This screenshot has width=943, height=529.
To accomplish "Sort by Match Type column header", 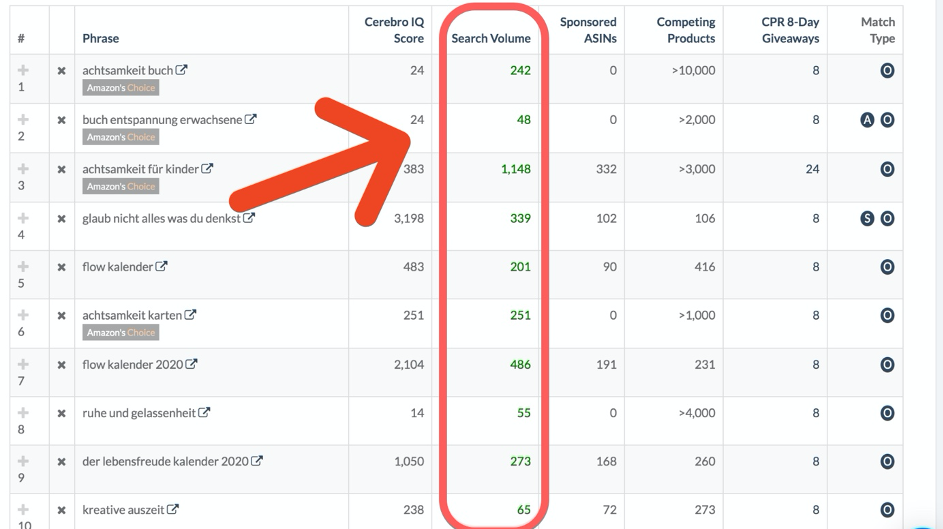I will click(x=877, y=30).
